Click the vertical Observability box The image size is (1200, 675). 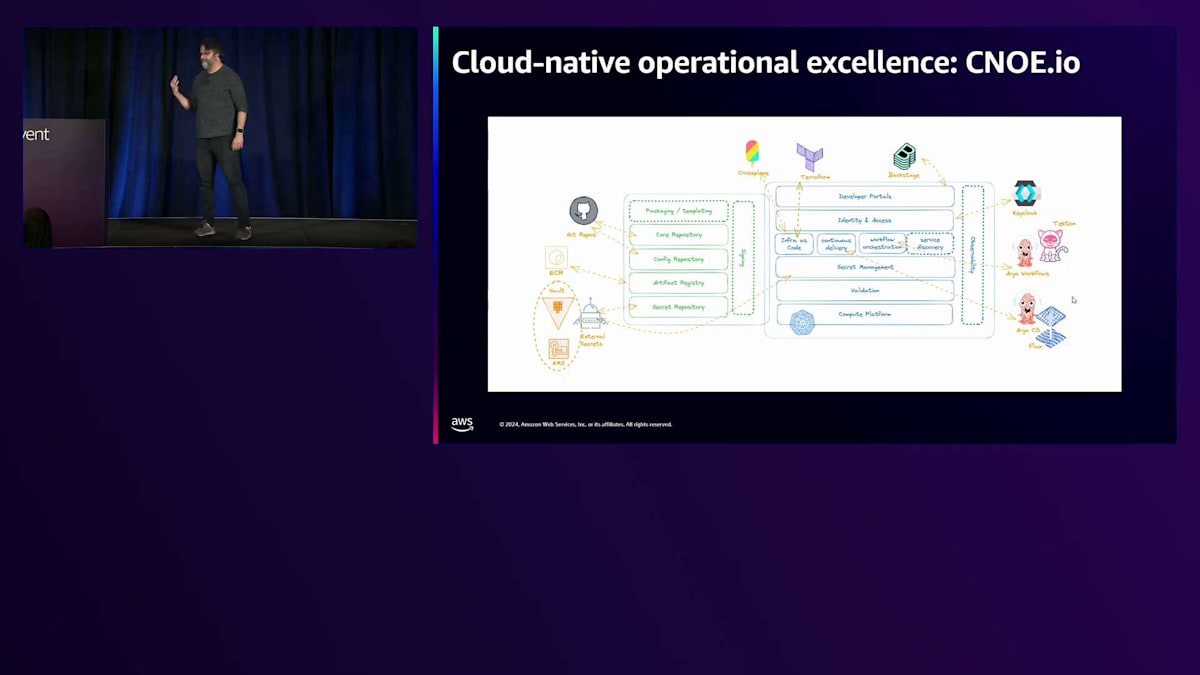point(972,255)
